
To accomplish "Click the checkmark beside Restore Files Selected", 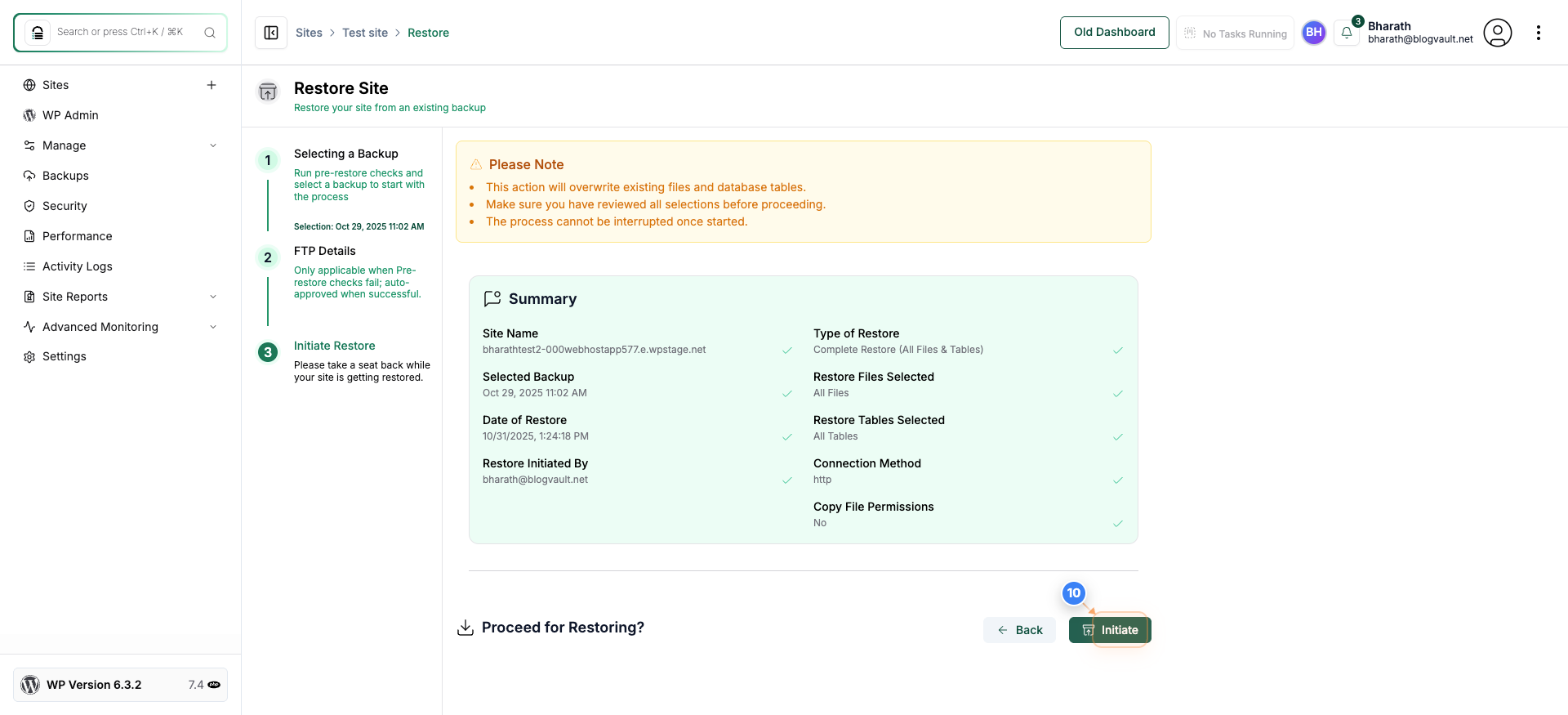I will (1118, 394).
